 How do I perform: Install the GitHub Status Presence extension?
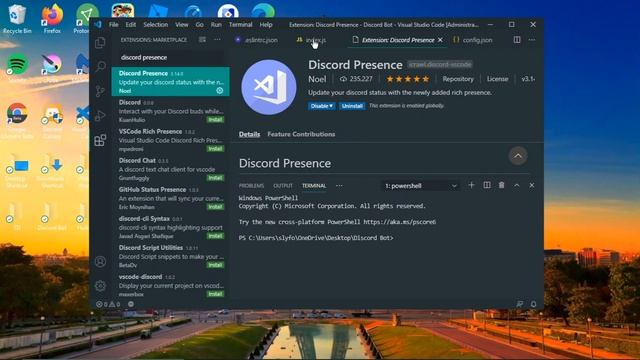(x=215, y=207)
